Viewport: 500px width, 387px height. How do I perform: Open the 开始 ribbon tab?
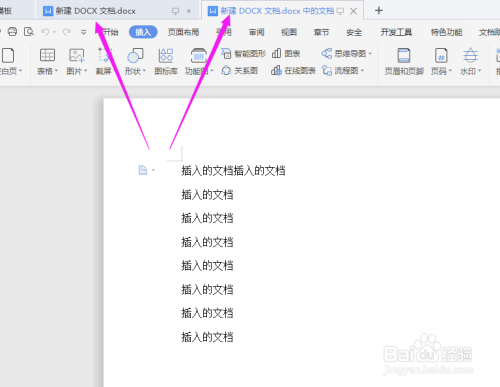111,32
